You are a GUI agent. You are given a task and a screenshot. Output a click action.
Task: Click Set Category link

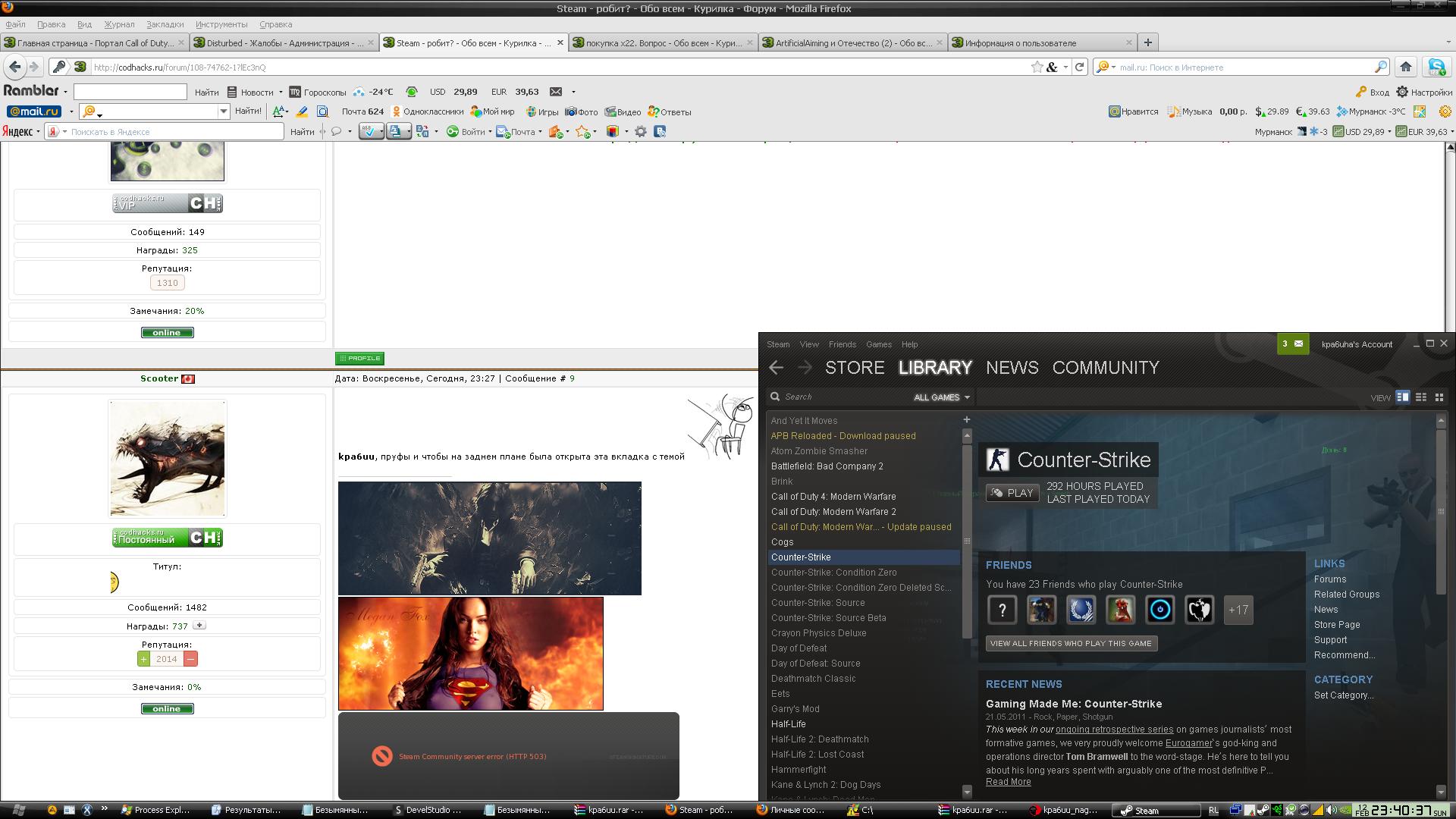[x=1344, y=695]
